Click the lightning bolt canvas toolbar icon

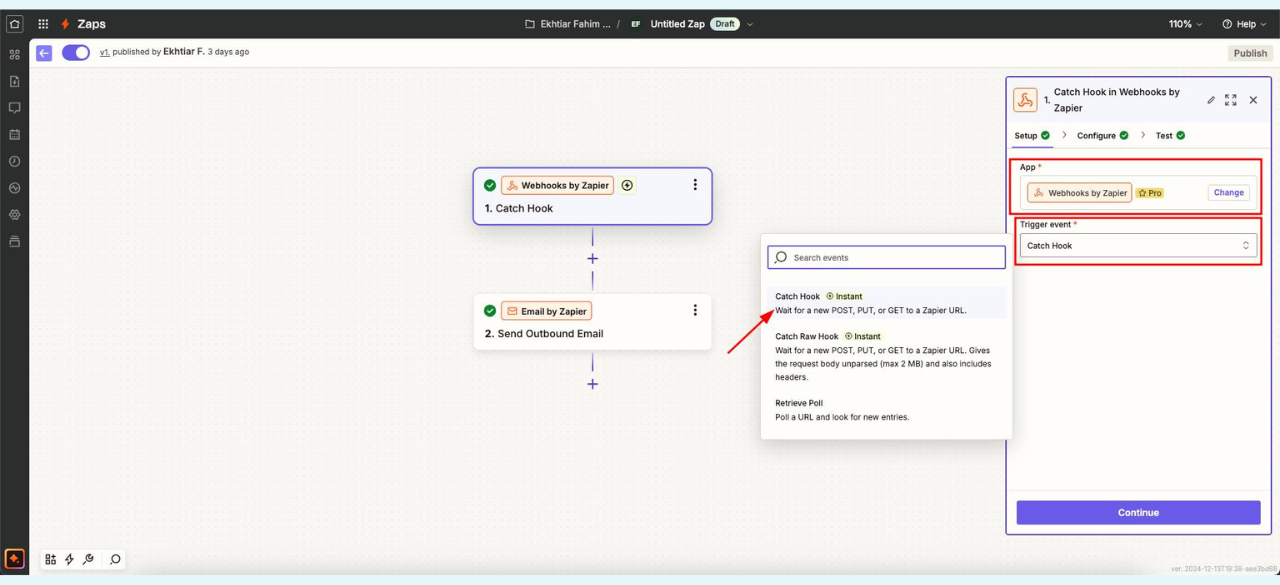pyautogui.click(x=69, y=559)
